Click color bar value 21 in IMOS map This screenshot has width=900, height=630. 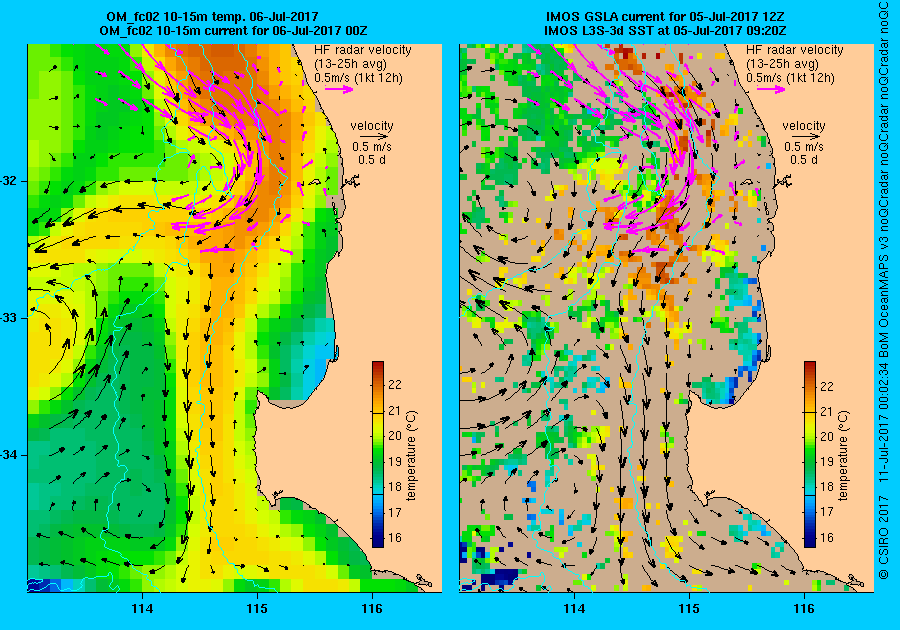tap(826, 411)
